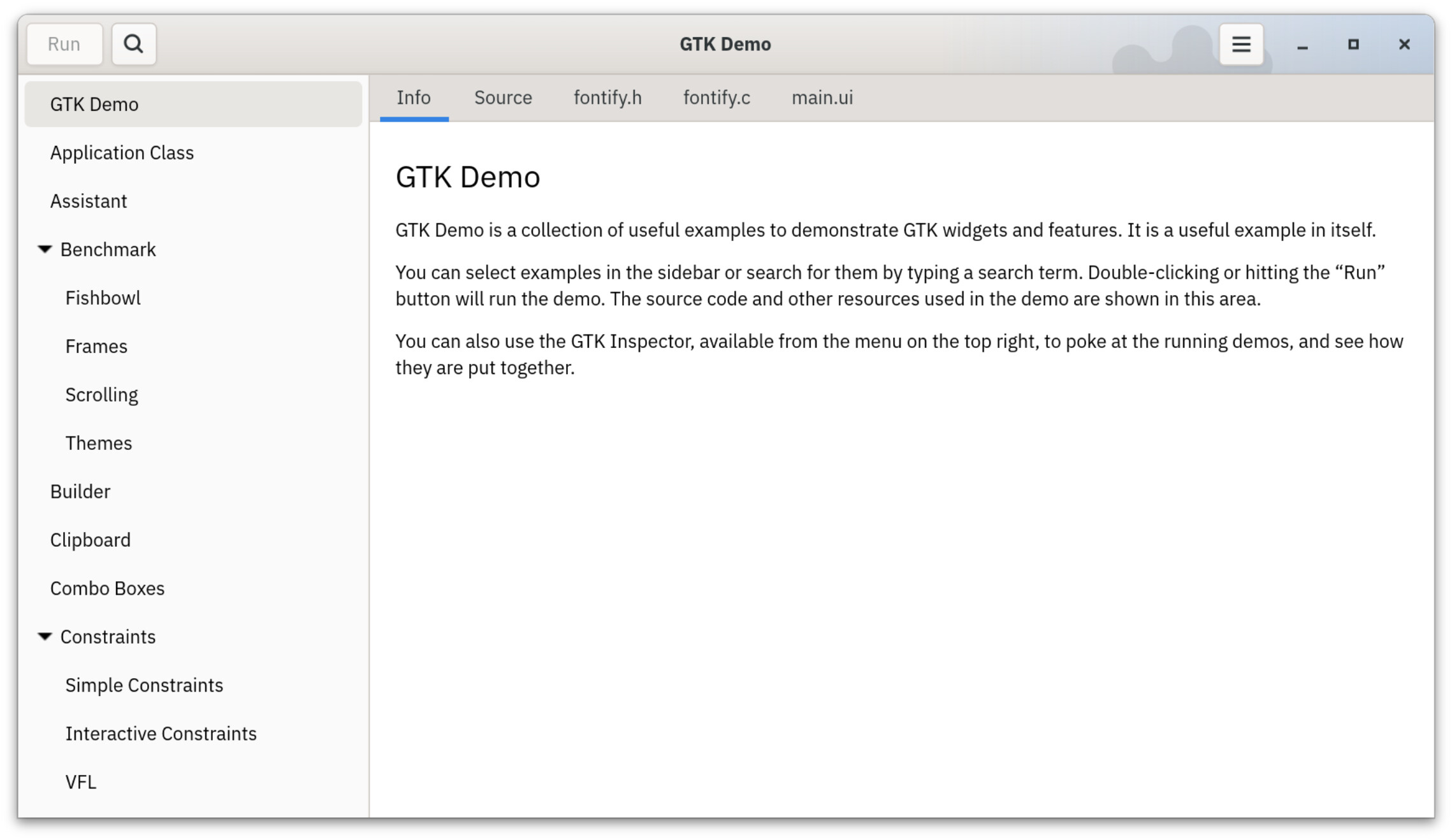Collapse the Benchmark tree section
The image size is (1452, 840).
coord(45,249)
